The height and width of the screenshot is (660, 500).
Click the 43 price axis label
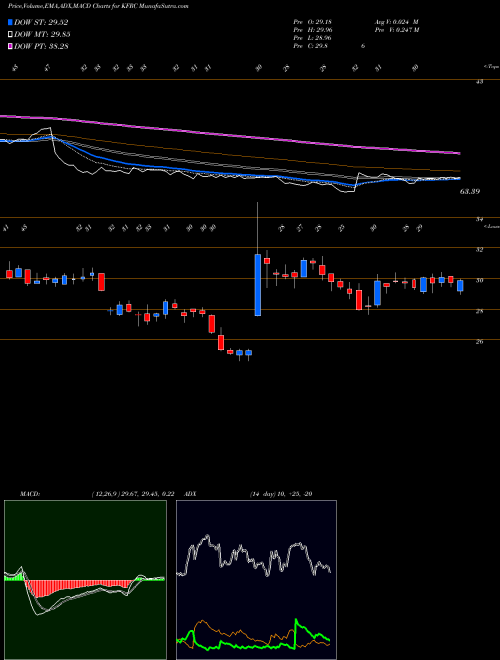[479, 82]
